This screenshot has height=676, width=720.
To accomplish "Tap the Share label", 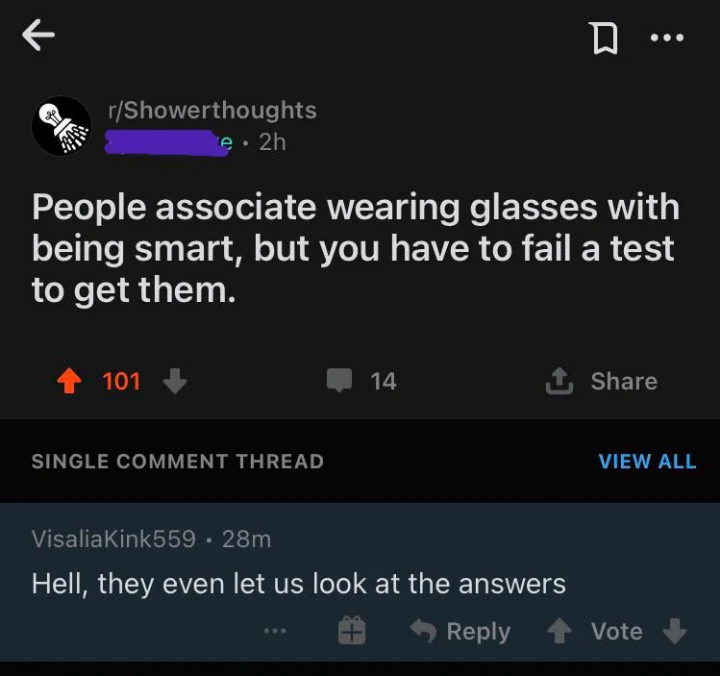I will 624,381.
